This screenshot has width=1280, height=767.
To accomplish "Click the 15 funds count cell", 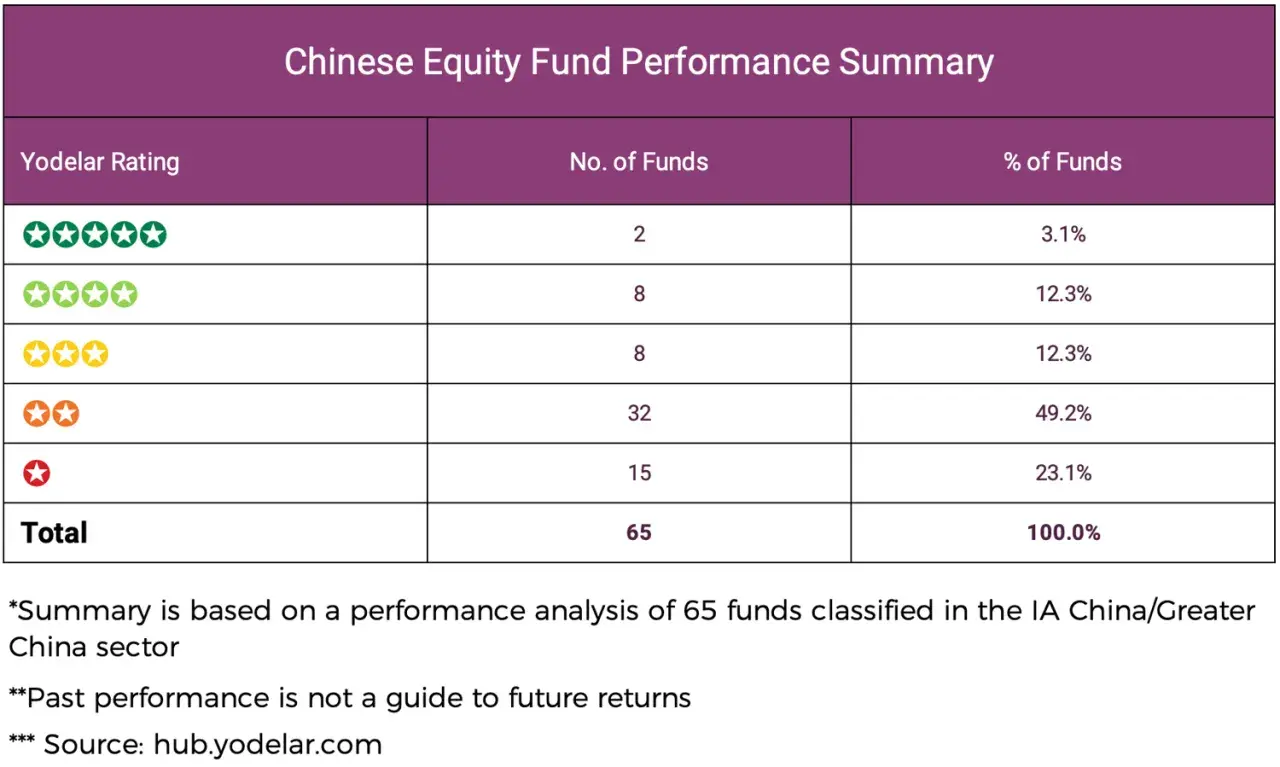I will pyautogui.click(x=639, y=473).
